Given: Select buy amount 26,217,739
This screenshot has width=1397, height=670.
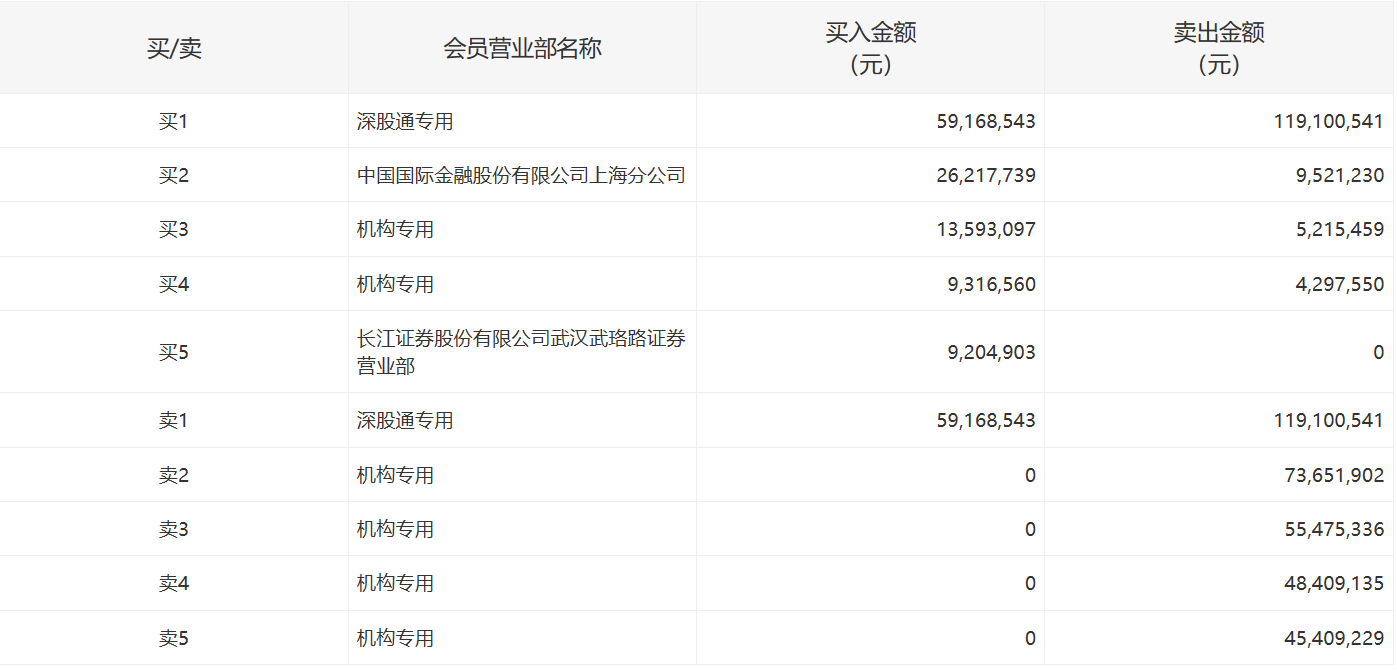Looking at the screenshot, I should tap(986, 176).
